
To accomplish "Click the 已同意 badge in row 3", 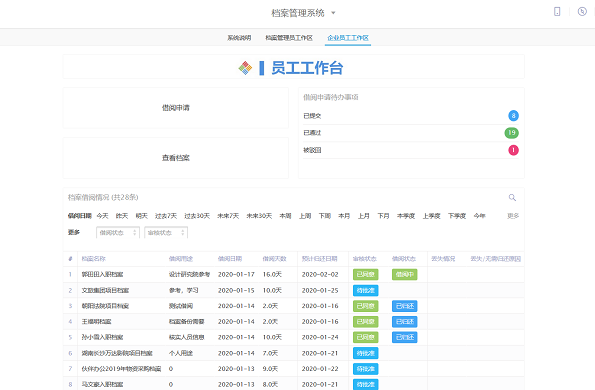I will [x=366, y=306].
